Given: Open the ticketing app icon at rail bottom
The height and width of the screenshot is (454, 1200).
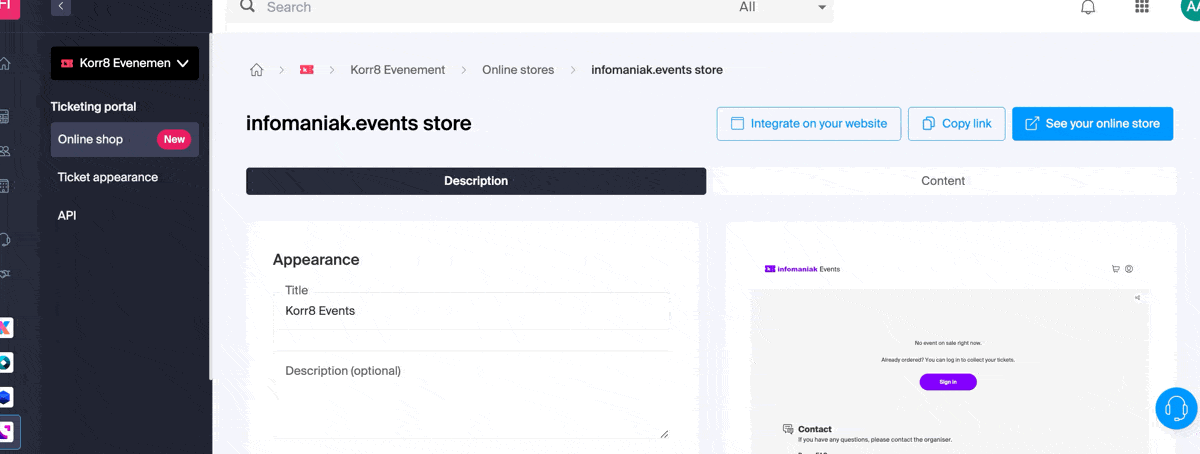Looking at the screenshot, I should pos(6,432).
